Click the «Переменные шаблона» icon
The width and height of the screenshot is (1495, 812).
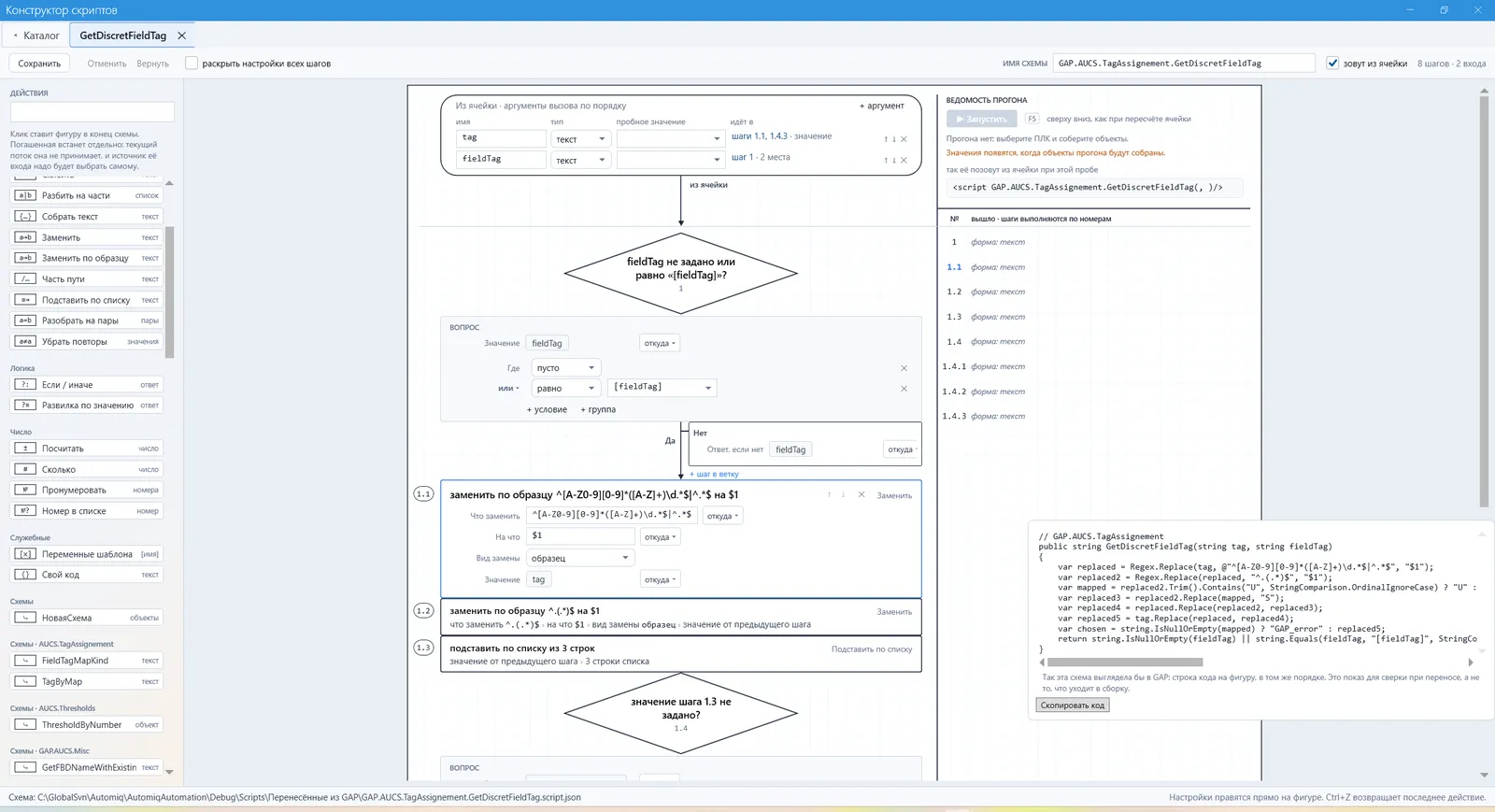pos(26,554)
